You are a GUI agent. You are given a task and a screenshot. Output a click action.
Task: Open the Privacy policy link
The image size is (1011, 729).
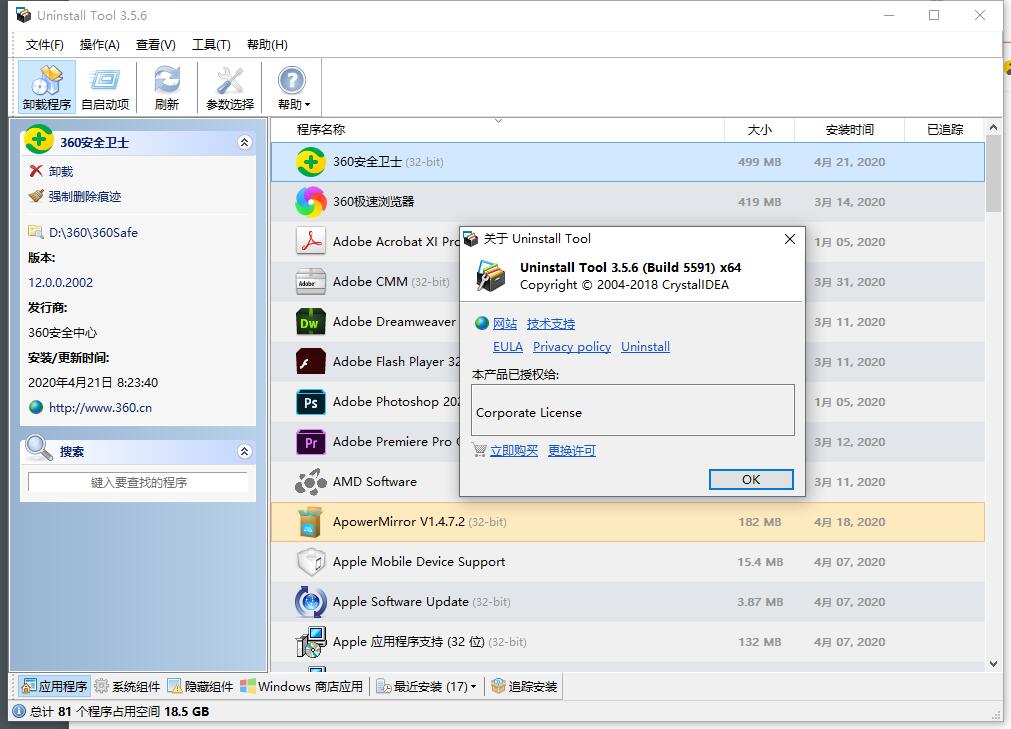click(572, 347)
